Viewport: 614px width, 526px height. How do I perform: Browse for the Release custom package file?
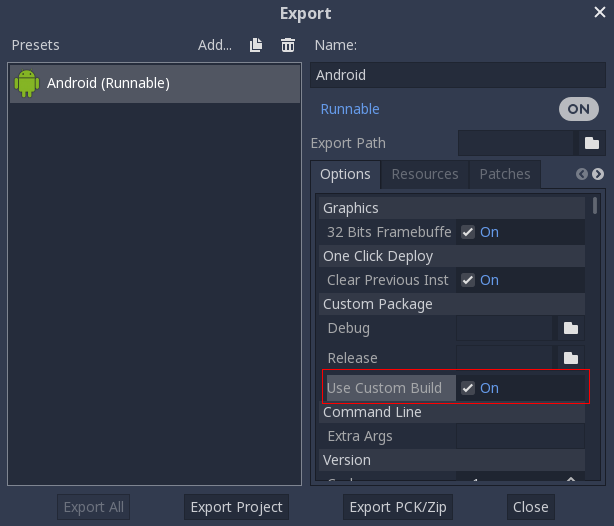tap(571, 358)
